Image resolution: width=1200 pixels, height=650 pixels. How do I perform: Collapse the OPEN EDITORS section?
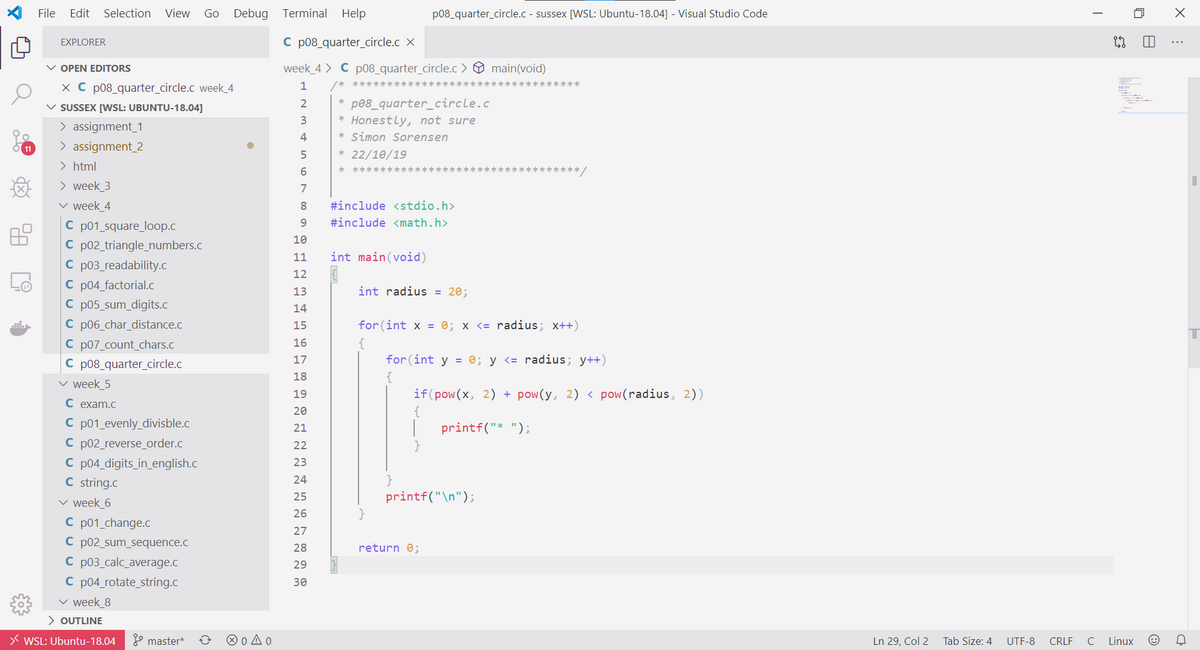coord(95,68)
